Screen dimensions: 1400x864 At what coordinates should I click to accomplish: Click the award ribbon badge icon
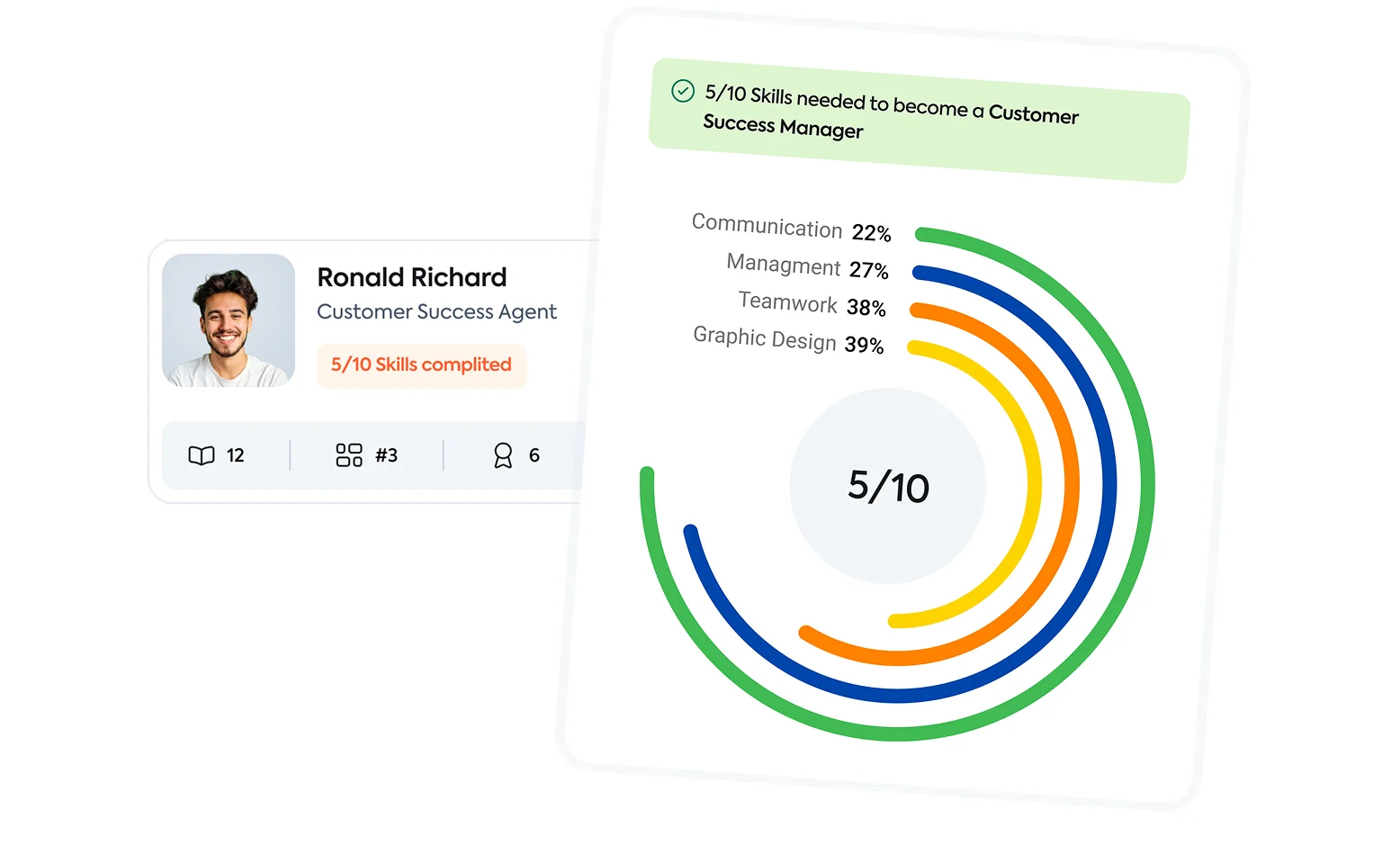(503, 455)
